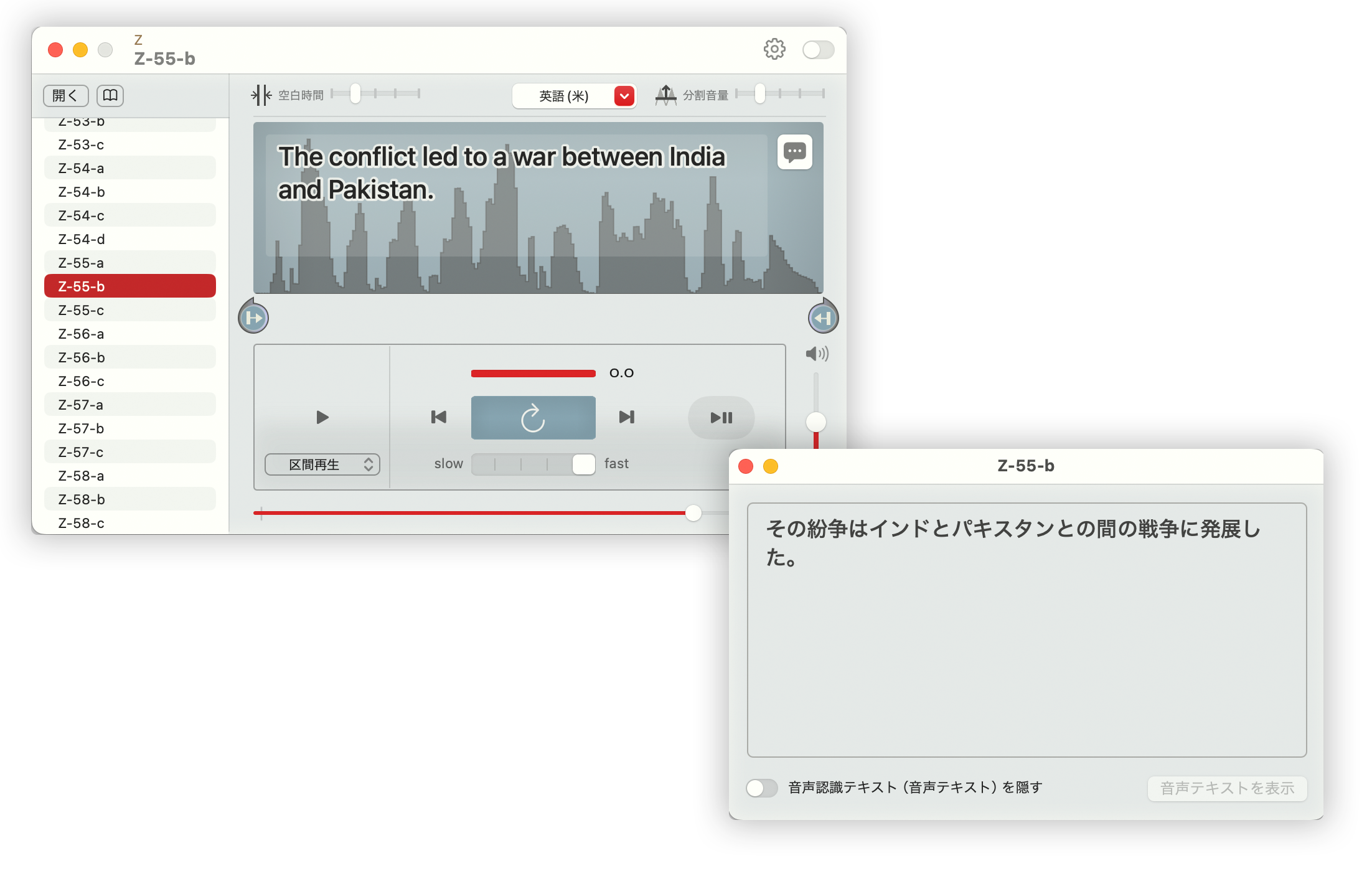Image resolution: width=1372 pixels, height=871 pixels.
Task: Select Z-54-b in the list
Action: [x=130, y=192]
